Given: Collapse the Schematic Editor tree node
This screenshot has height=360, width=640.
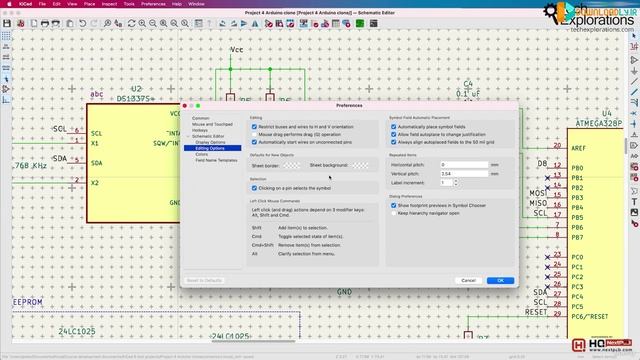Looking at the screenshot, I should (x=188, y=136).
